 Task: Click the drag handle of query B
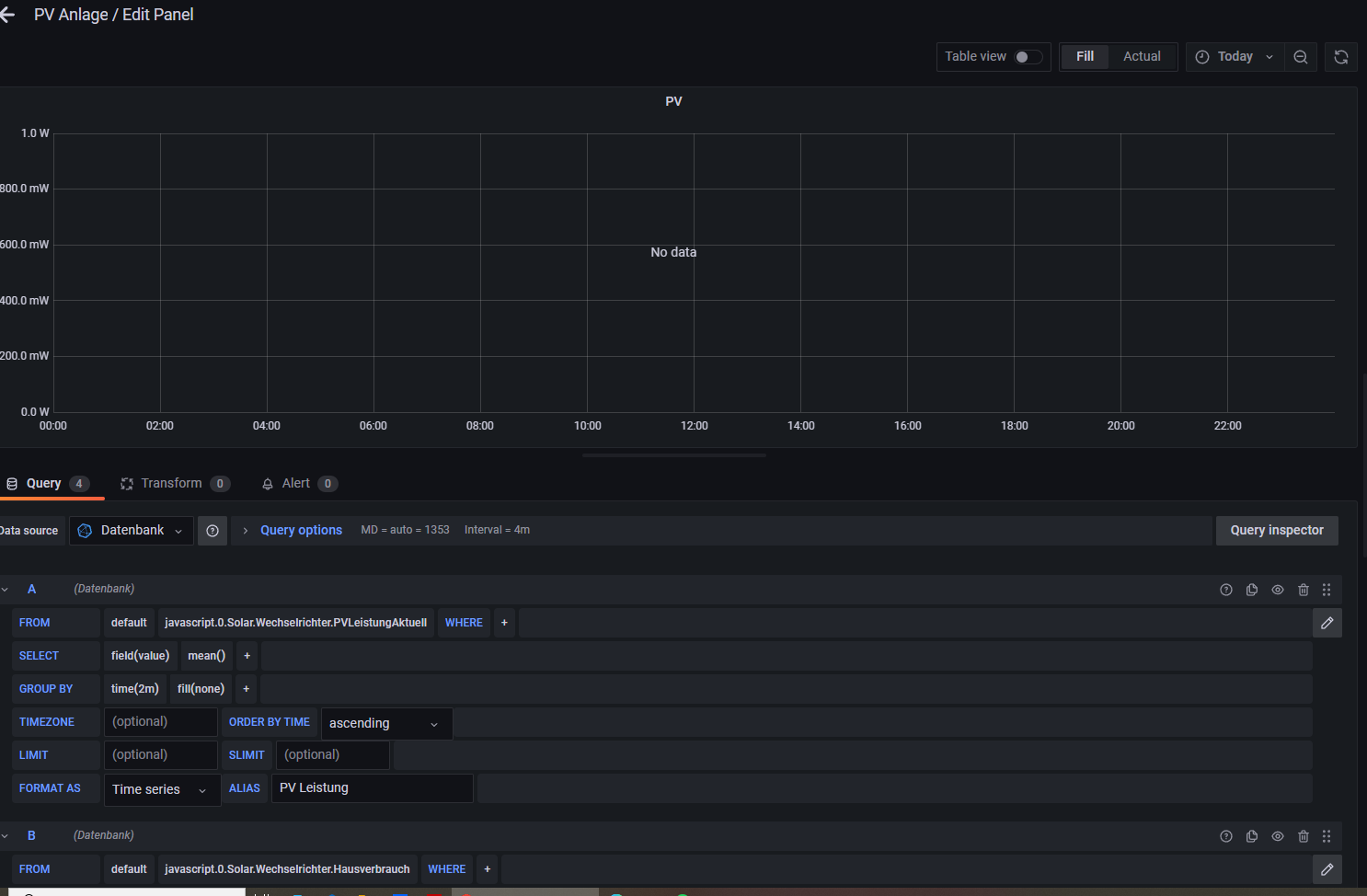(x=1327, y=836)
